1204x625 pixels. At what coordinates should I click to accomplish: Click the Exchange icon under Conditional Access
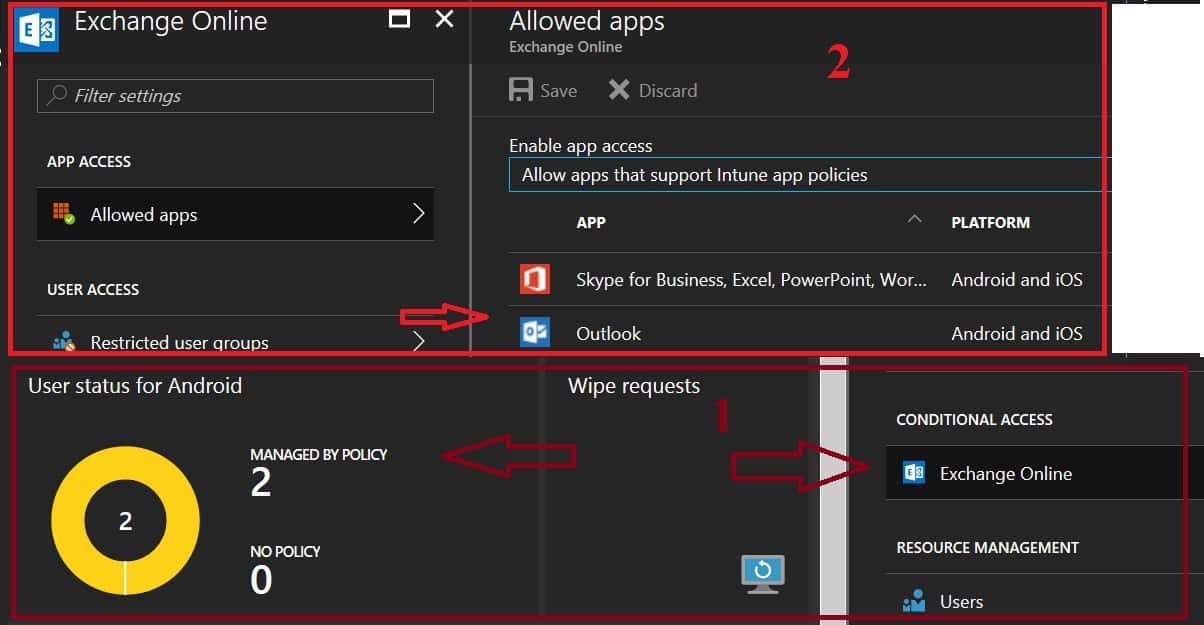pos(913,473)
